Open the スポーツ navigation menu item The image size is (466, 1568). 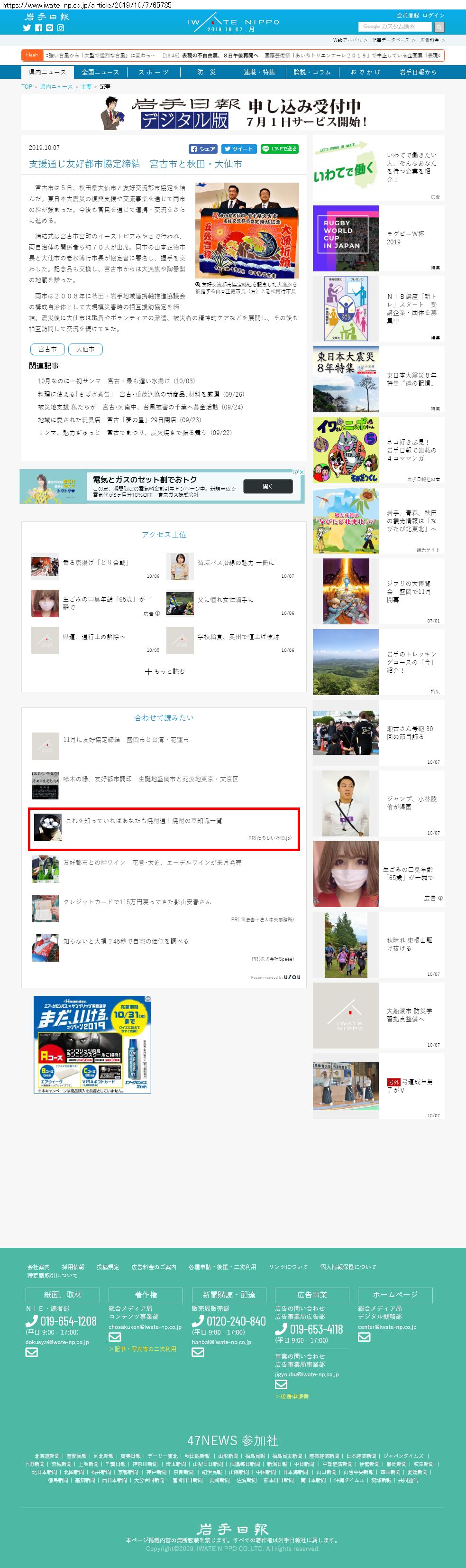tap(153, 73)
